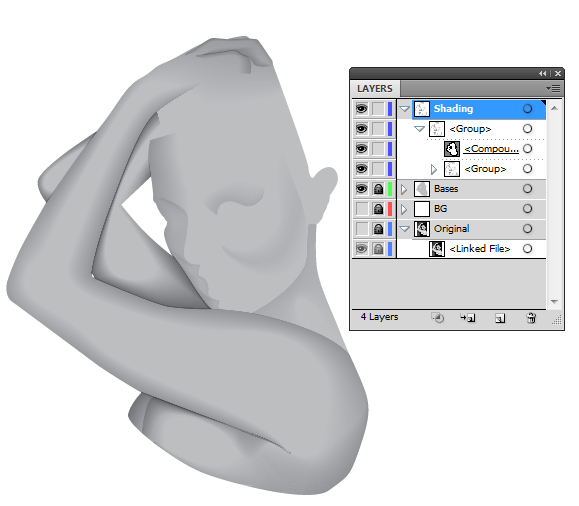The image size is (579, 506).
Task: Hide the Bases layer
Action: point(362,189)
